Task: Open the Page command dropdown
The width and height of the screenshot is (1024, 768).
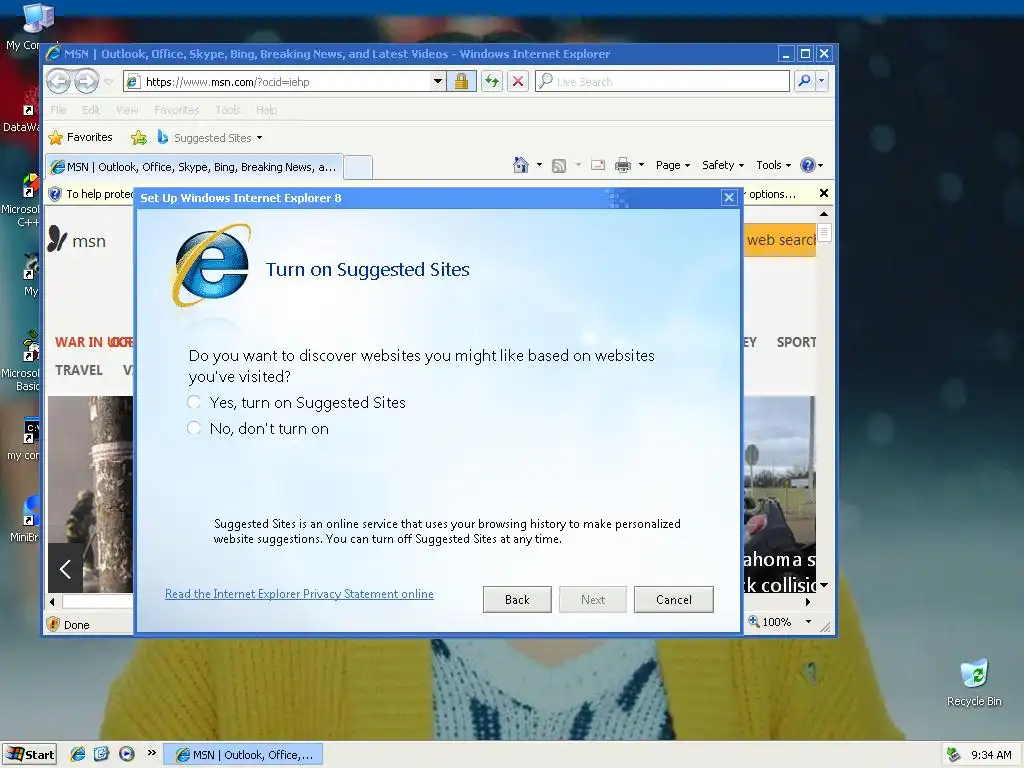Action: coord(673,165)
